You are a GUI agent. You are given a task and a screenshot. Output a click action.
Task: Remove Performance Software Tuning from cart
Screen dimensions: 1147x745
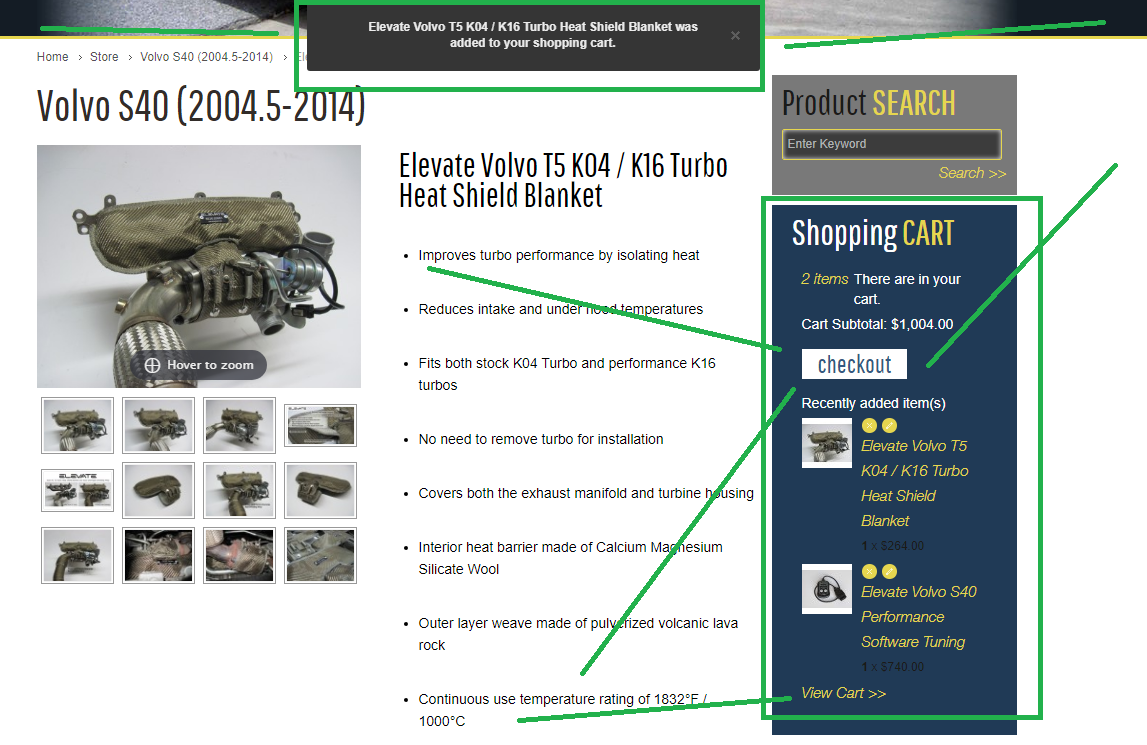869,572
